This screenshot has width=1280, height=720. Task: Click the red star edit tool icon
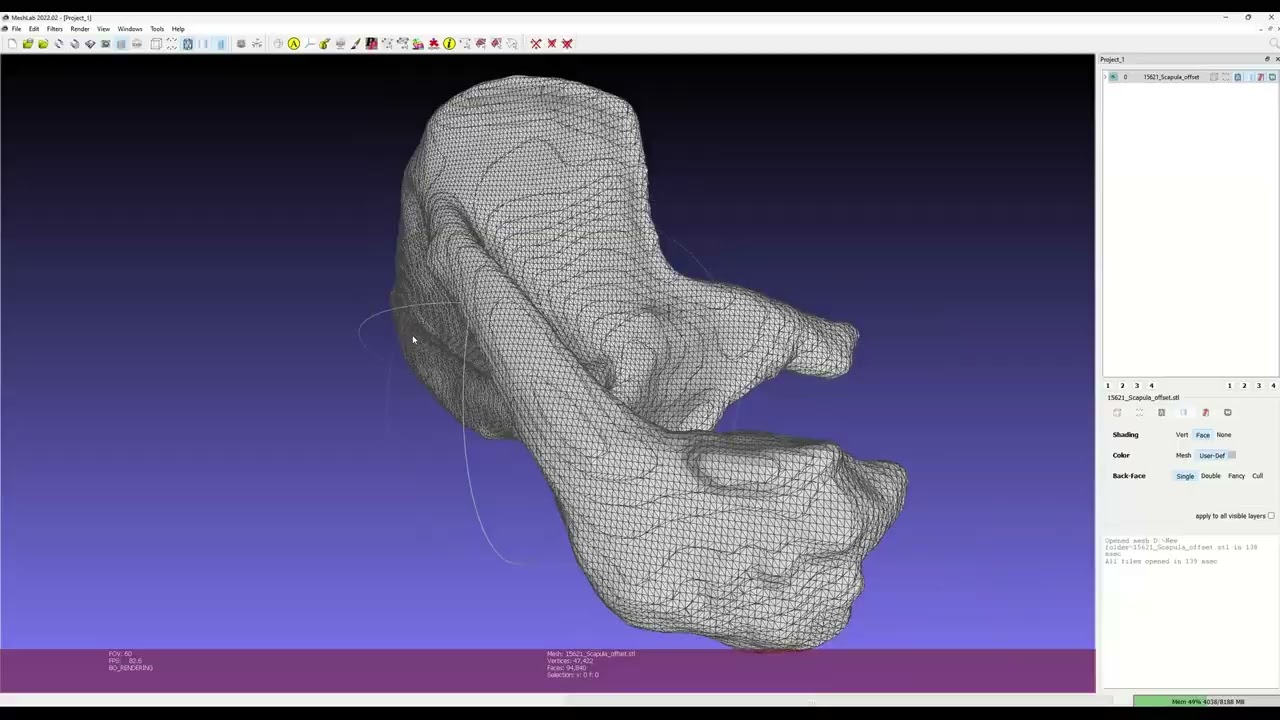434,43
